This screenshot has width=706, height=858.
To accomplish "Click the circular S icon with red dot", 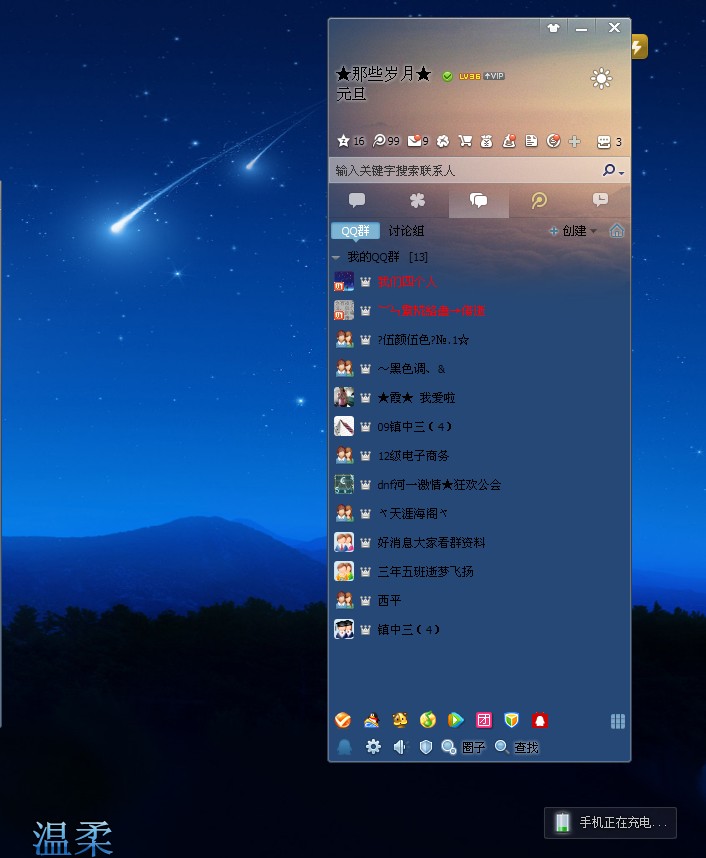I will [x=553, y=141].
